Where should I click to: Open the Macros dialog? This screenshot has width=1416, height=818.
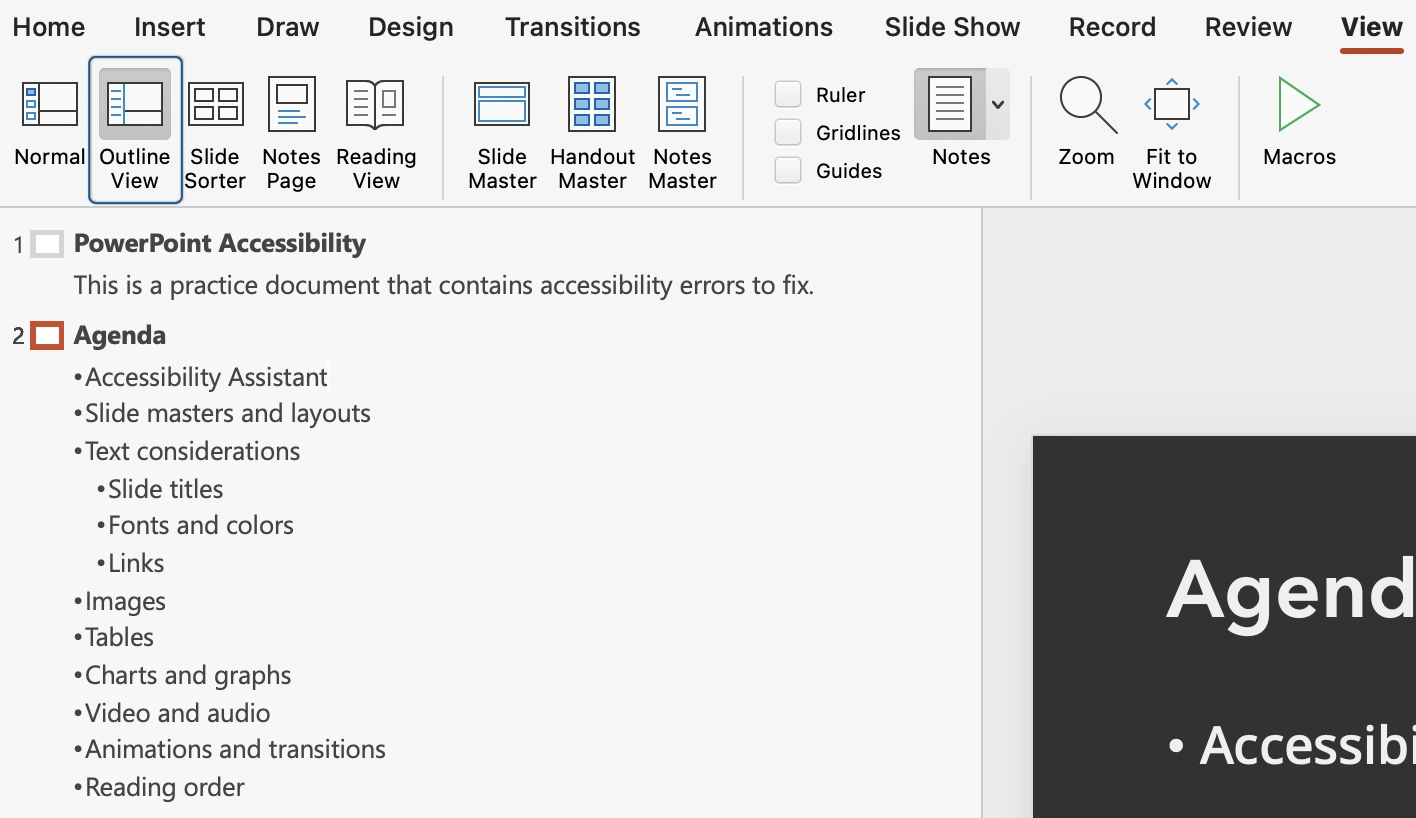[x=1299, y=122]
